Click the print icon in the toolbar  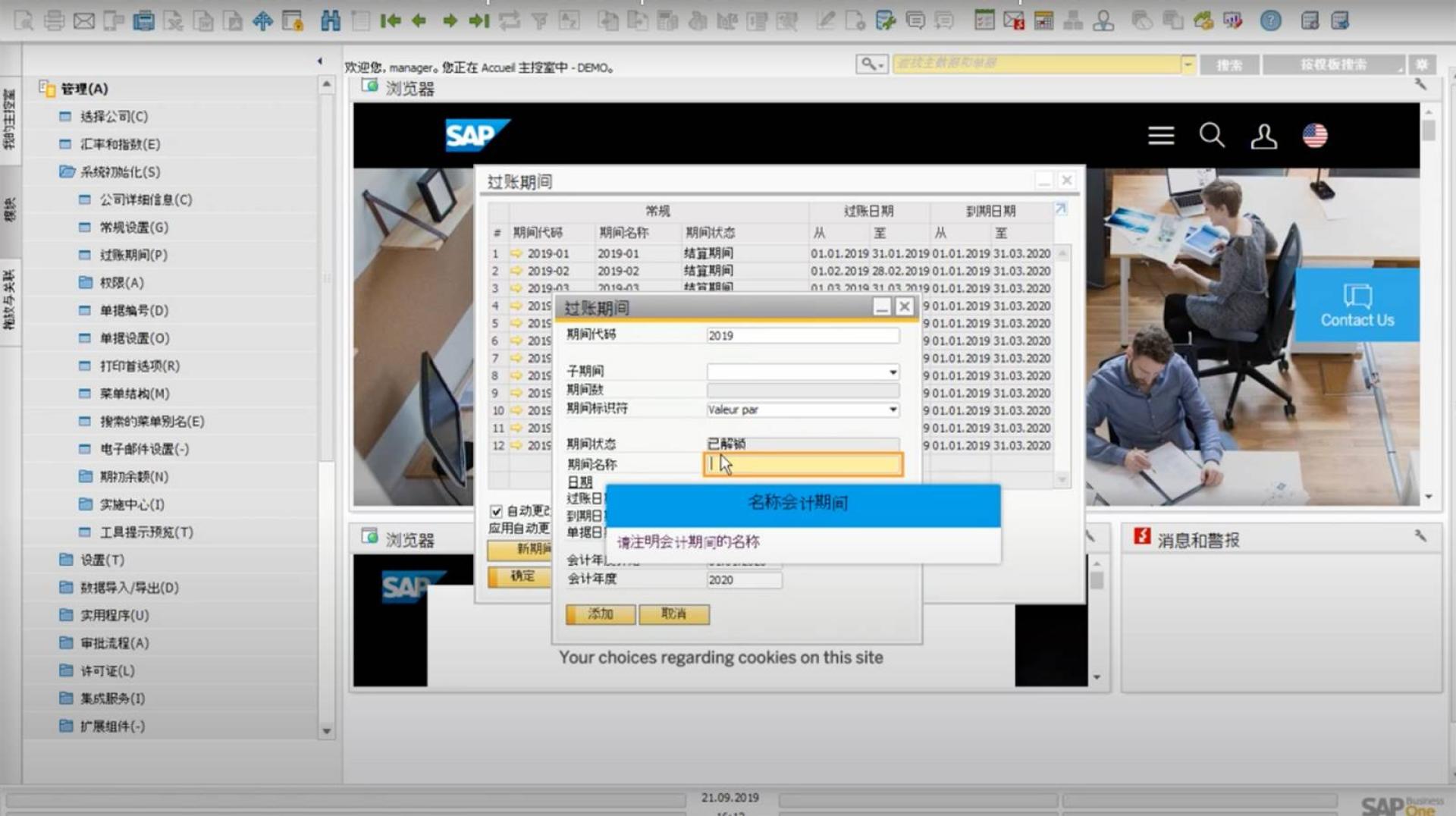point(54,20)
